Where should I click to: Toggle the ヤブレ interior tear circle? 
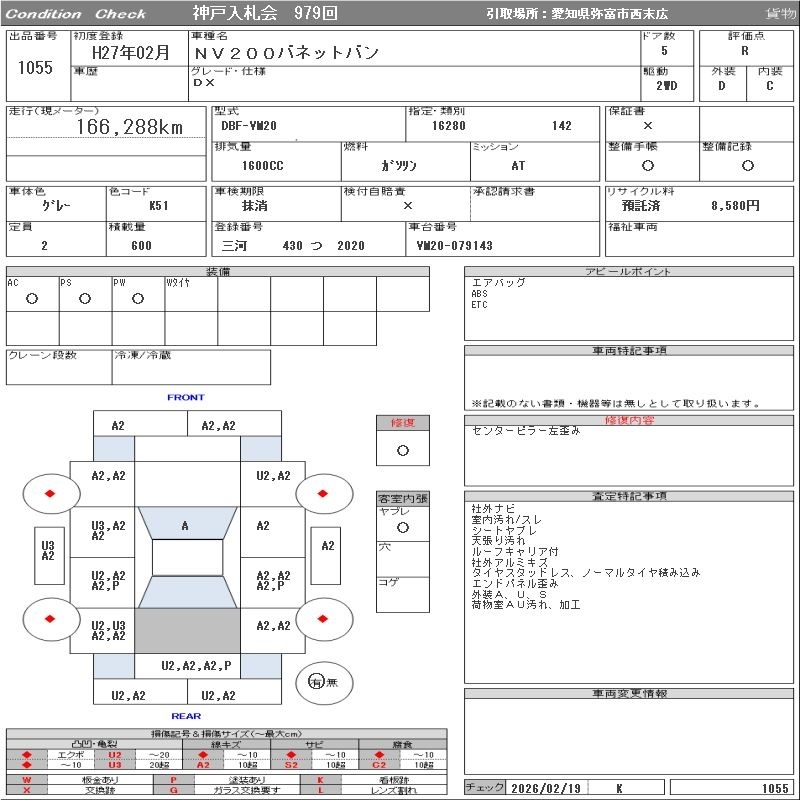(402, 526)
